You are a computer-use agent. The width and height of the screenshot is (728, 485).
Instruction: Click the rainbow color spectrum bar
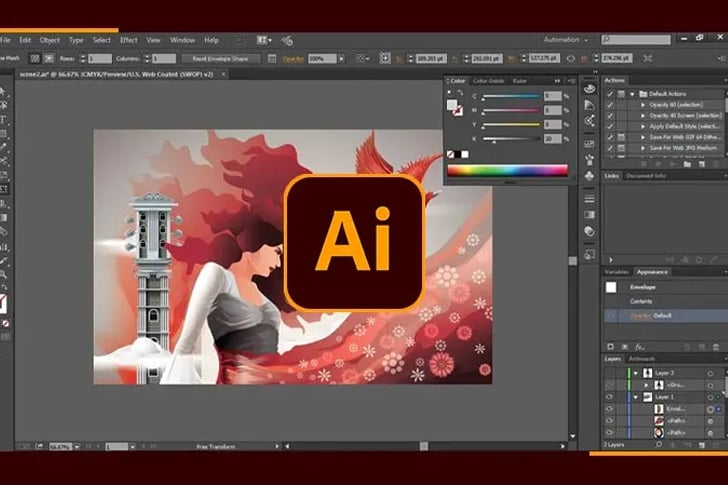pos(507,170)
